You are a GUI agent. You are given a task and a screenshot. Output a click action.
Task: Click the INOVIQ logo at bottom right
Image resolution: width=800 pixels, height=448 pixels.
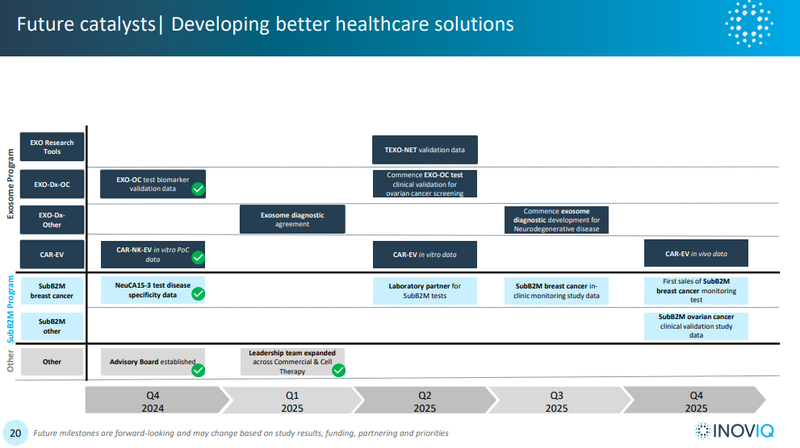(x=735, y=431)
